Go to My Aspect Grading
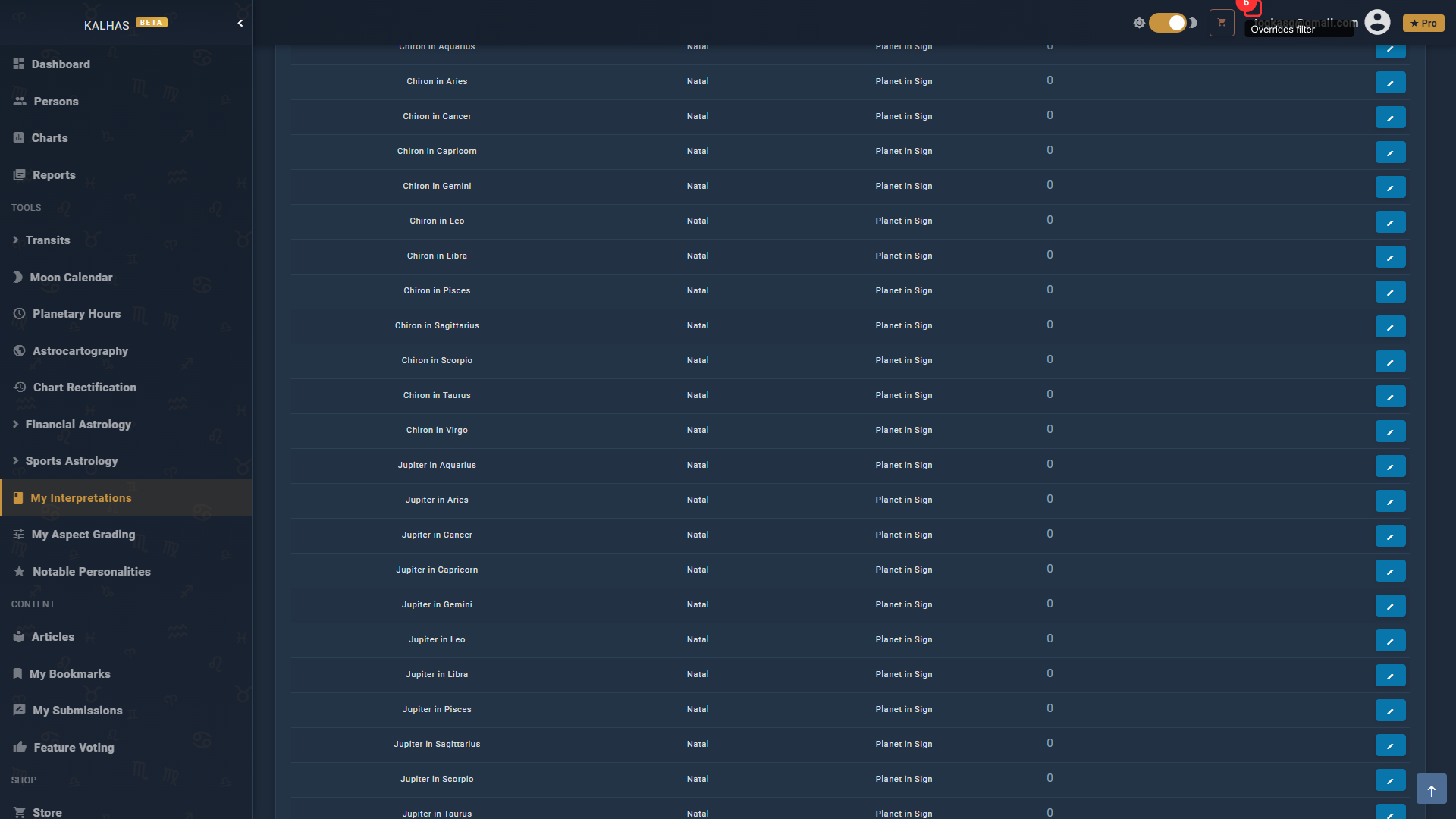 tap(83, 535)
